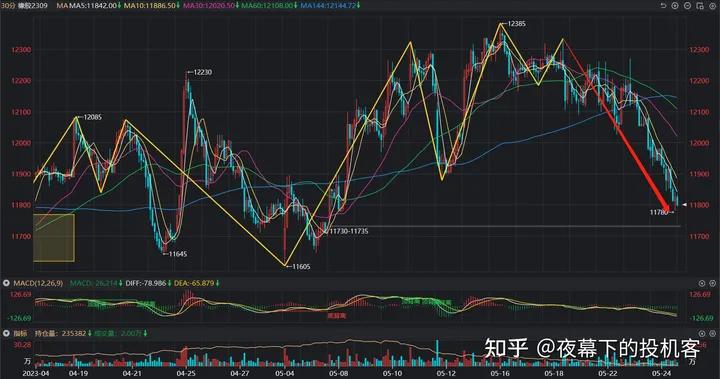Click the 12385 high price annotation

tap(516, 24)
